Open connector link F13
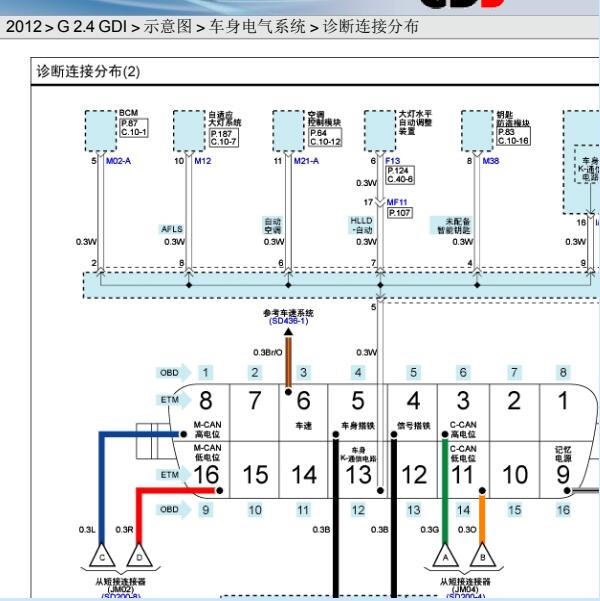600x601 pixels. [x=393, y=161]
